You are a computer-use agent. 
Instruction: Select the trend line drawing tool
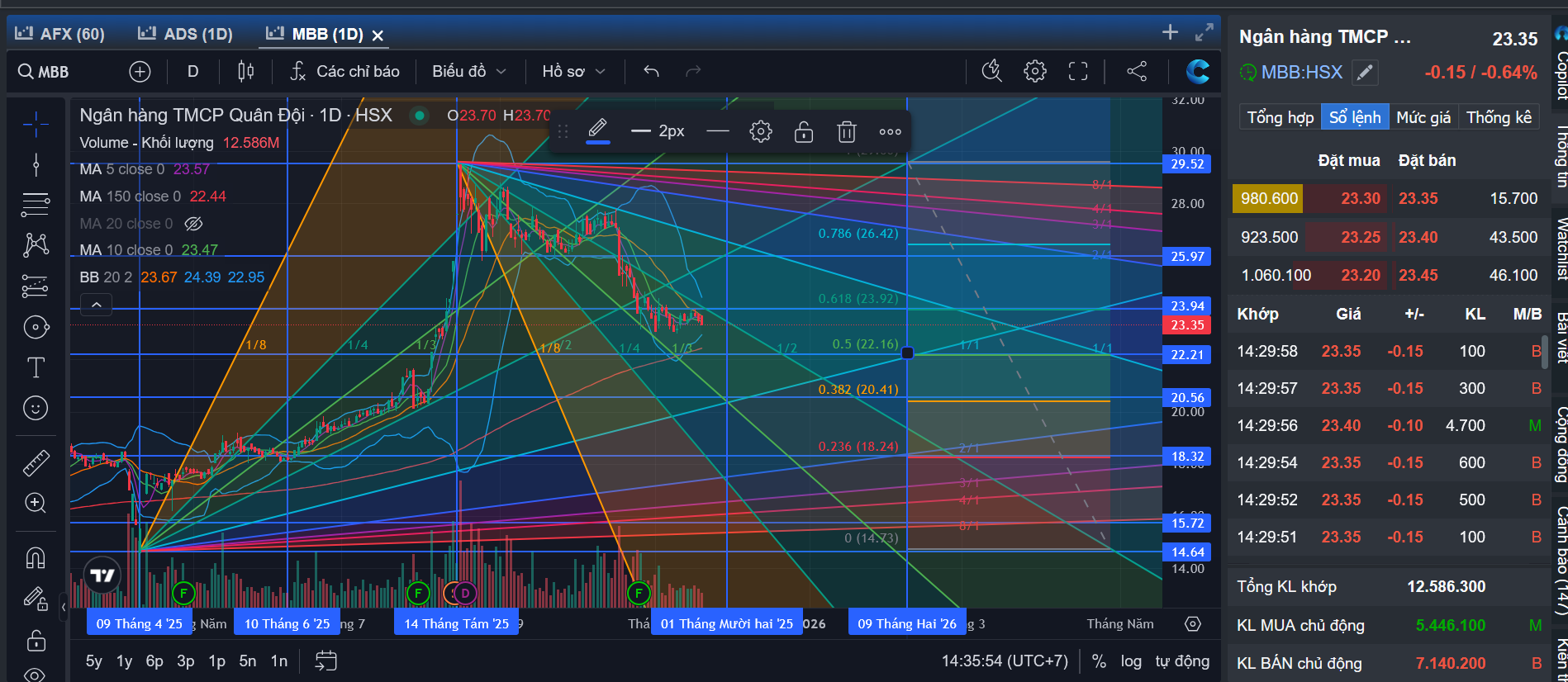click(x=36, y=164)
